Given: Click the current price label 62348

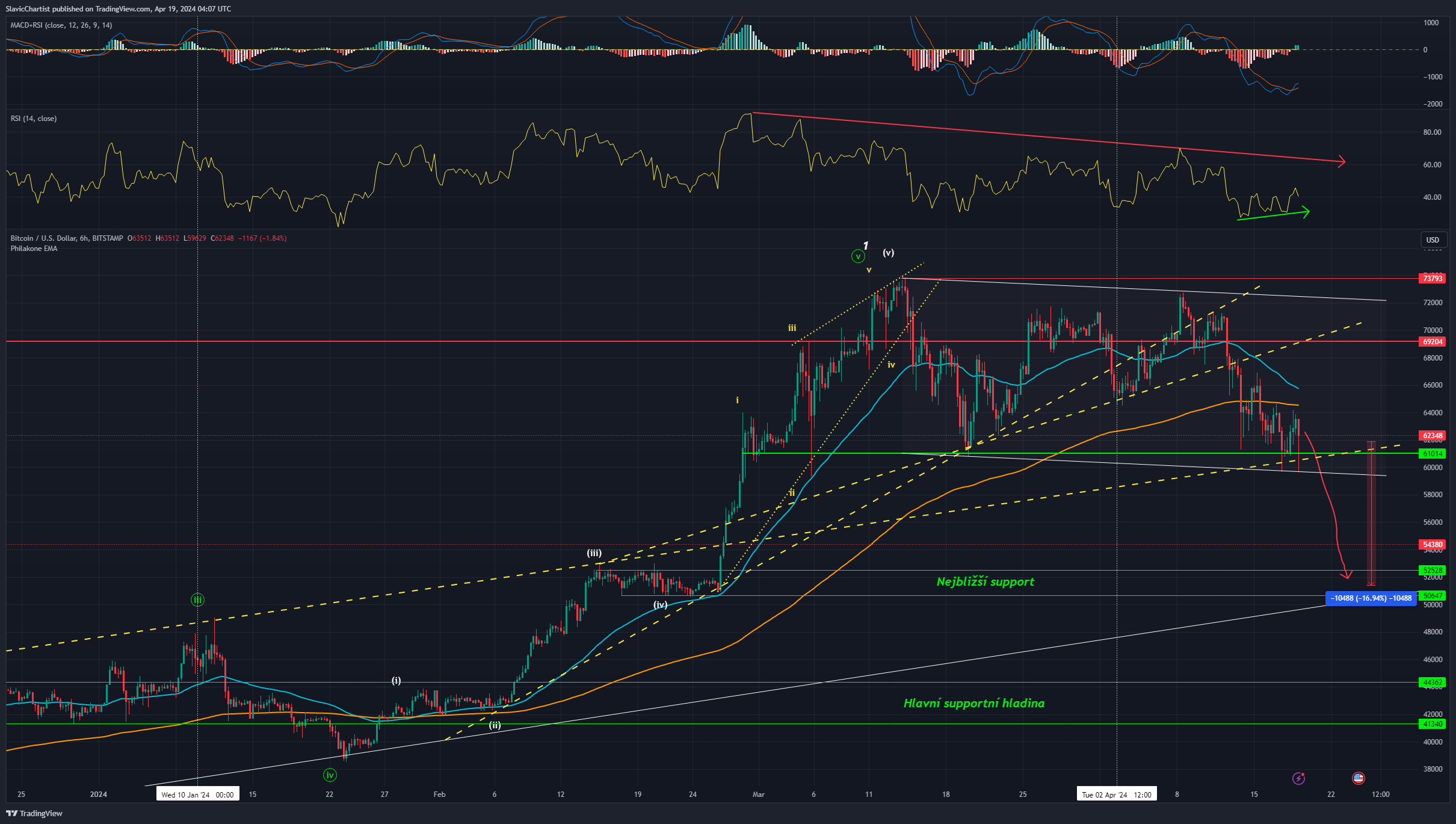Looking at the screenshot, I should click(x=1432, y=435).
